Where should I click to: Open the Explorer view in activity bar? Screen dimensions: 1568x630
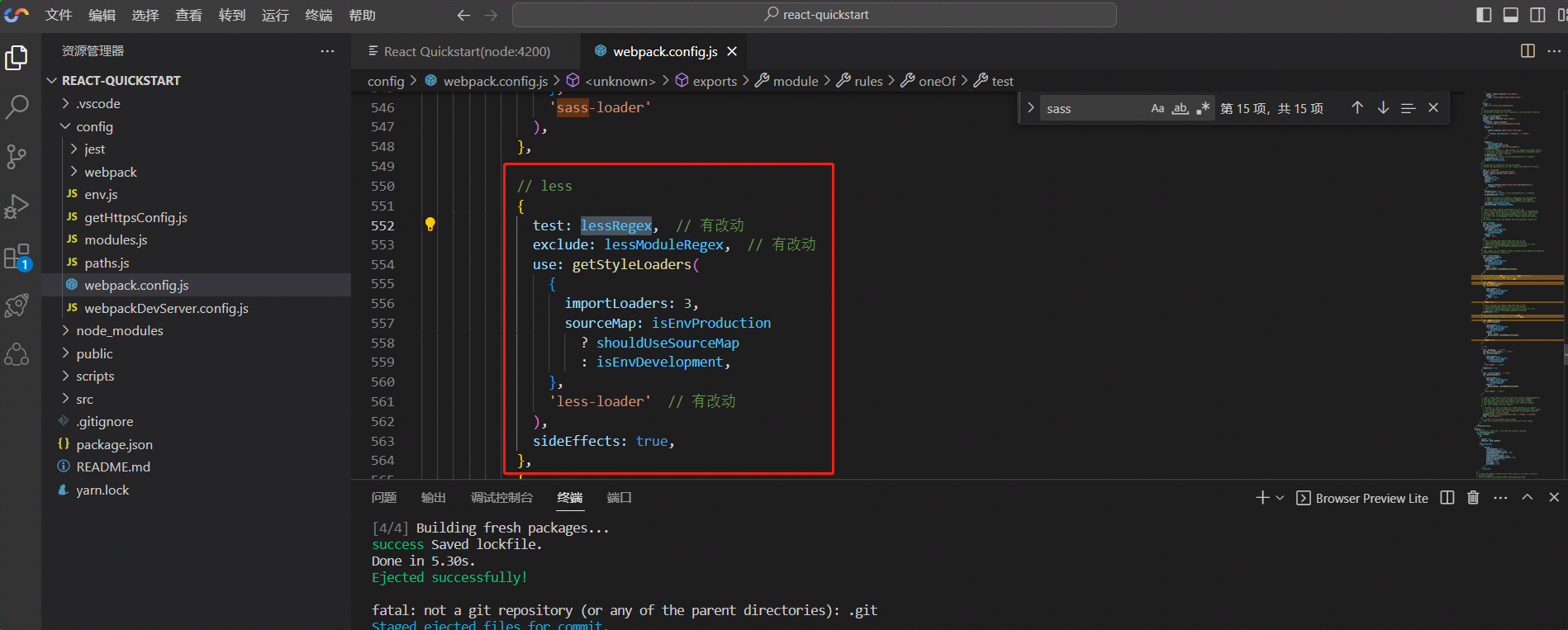[17, 58]
